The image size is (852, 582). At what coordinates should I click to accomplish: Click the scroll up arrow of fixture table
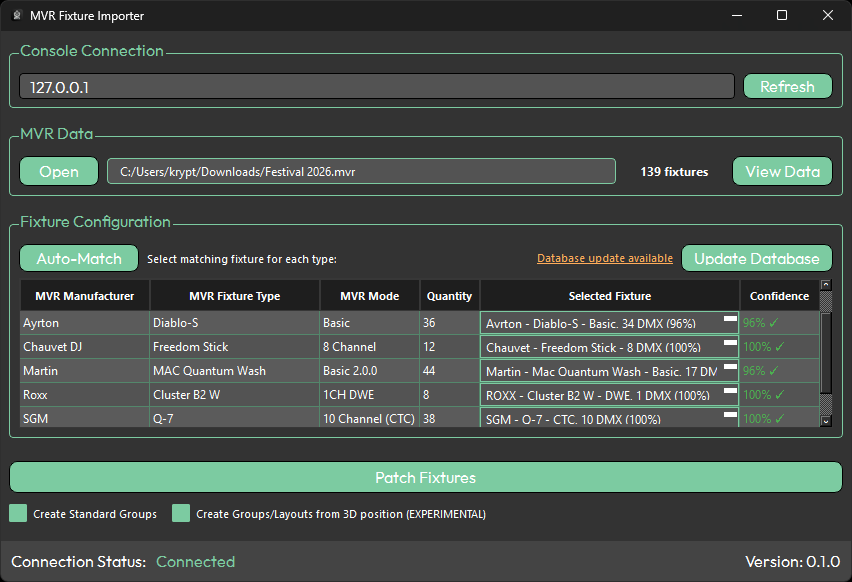click(825, 286)
